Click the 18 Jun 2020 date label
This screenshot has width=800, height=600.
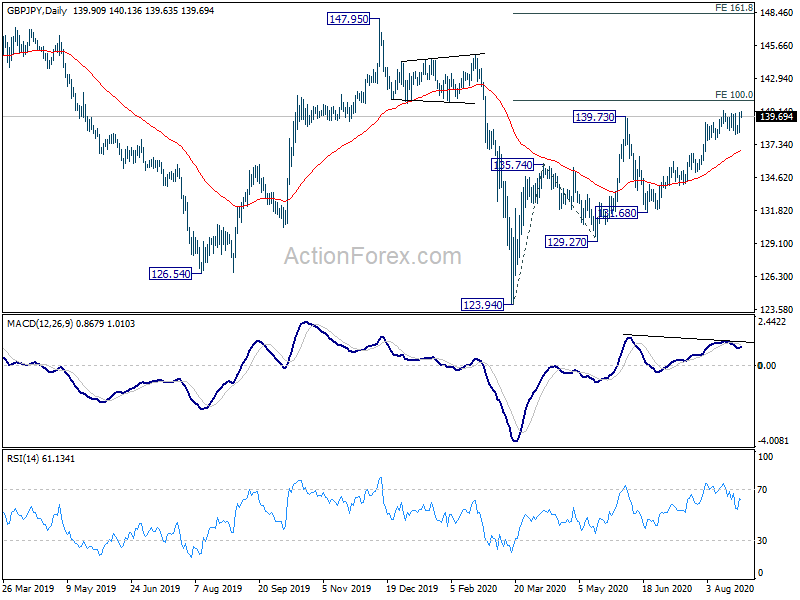pyautogui.click(x=667, y=588)
